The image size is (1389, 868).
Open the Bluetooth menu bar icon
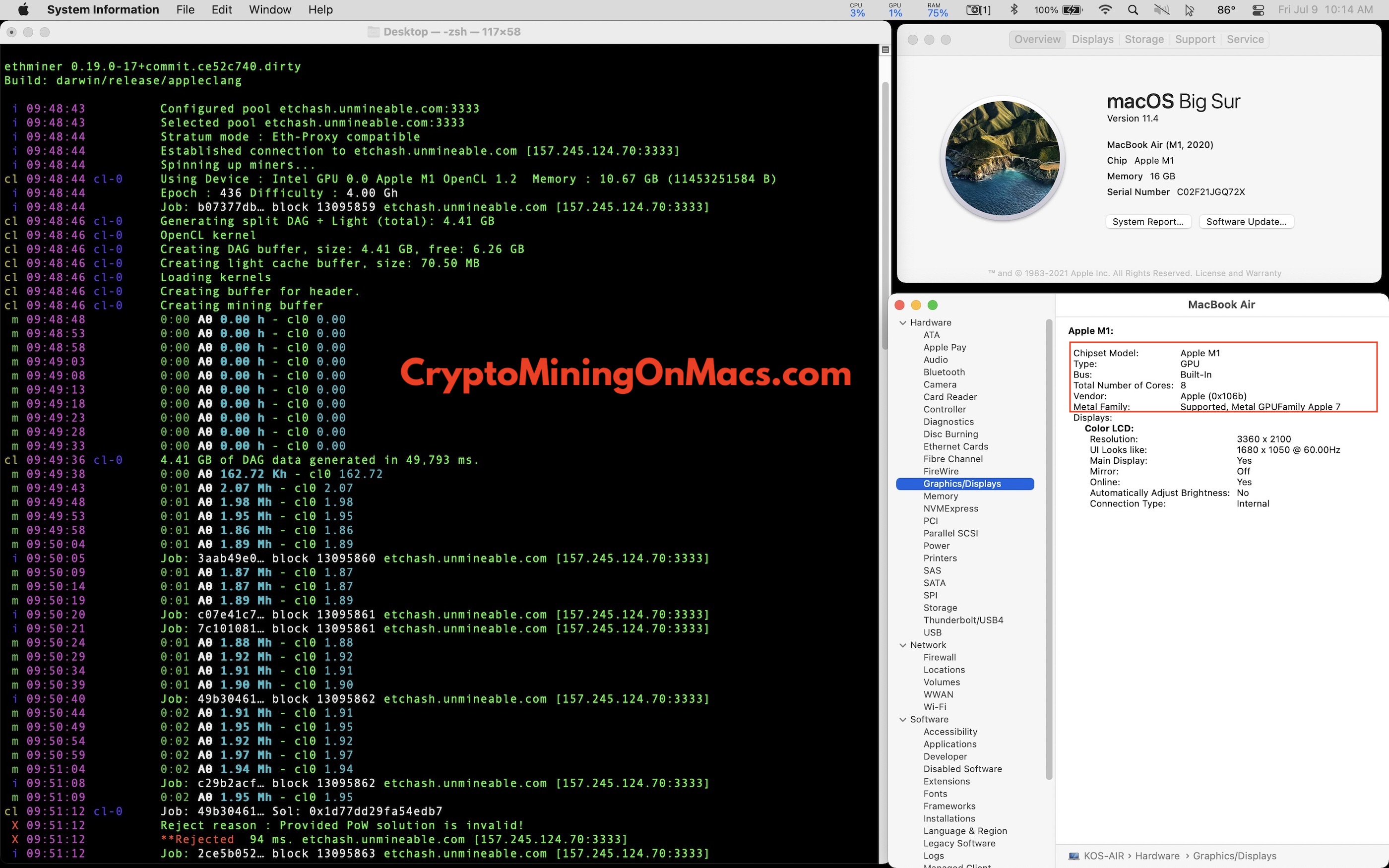[1014, 10]
